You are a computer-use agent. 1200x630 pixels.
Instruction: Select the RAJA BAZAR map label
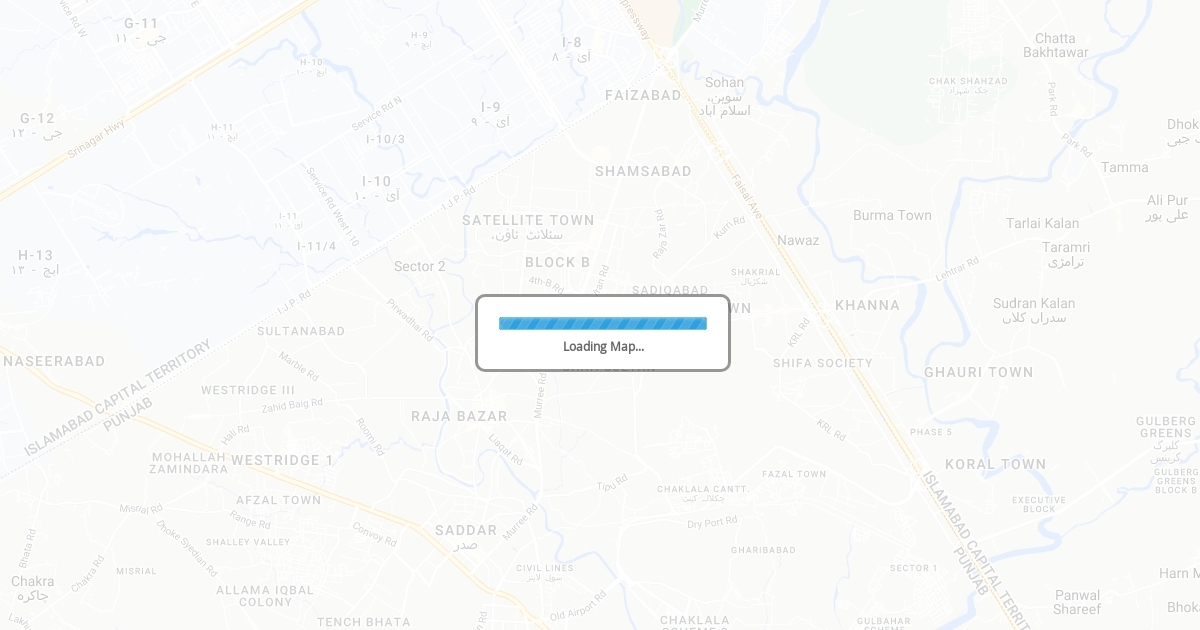pos(459,416)
